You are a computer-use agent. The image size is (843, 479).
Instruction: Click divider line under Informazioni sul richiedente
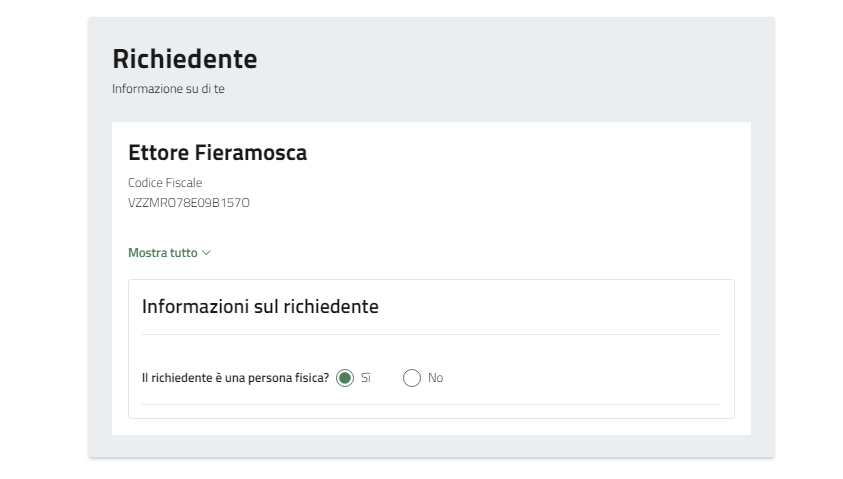[430, 334]
